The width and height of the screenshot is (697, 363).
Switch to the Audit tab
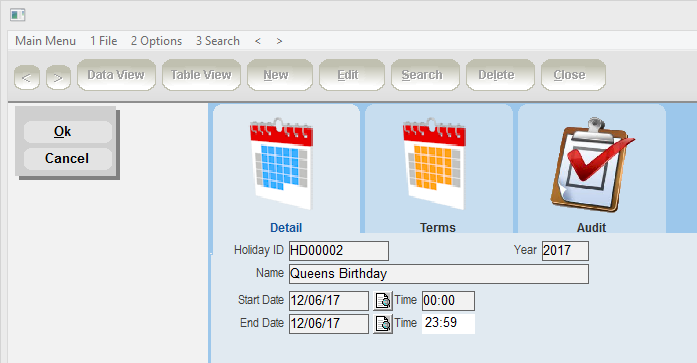coord(591,169)
